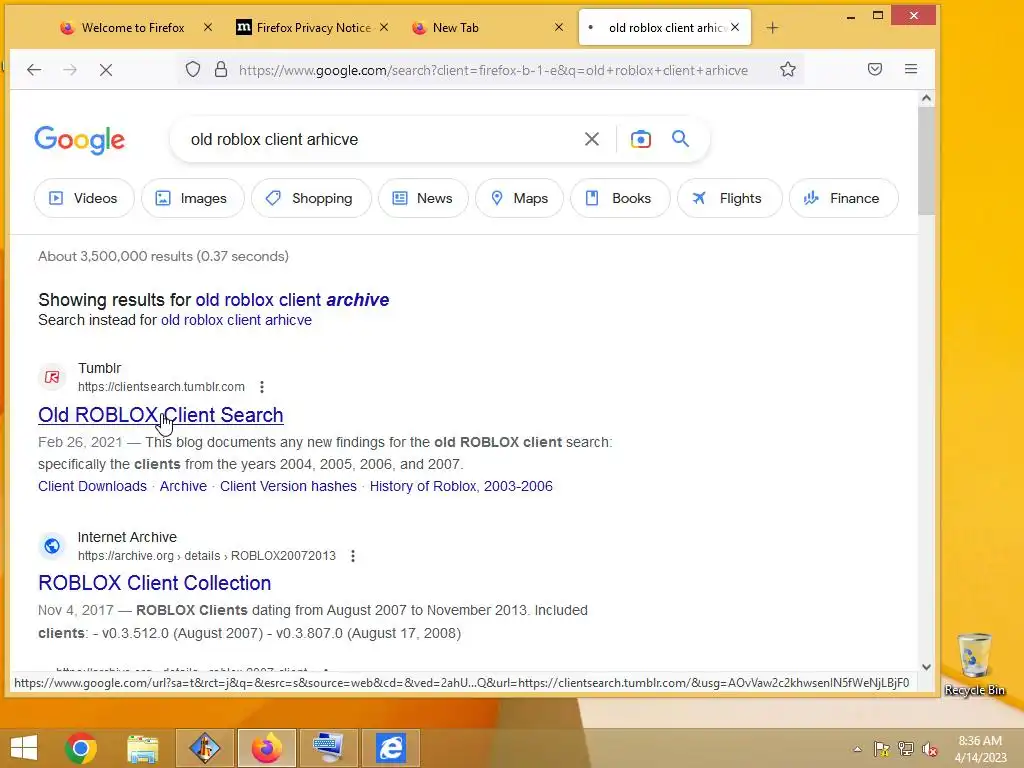The width and height of the screenshot is (1024, 768).
Task: Search instead for old roblox client arhicve
Action: coord(236,320)
